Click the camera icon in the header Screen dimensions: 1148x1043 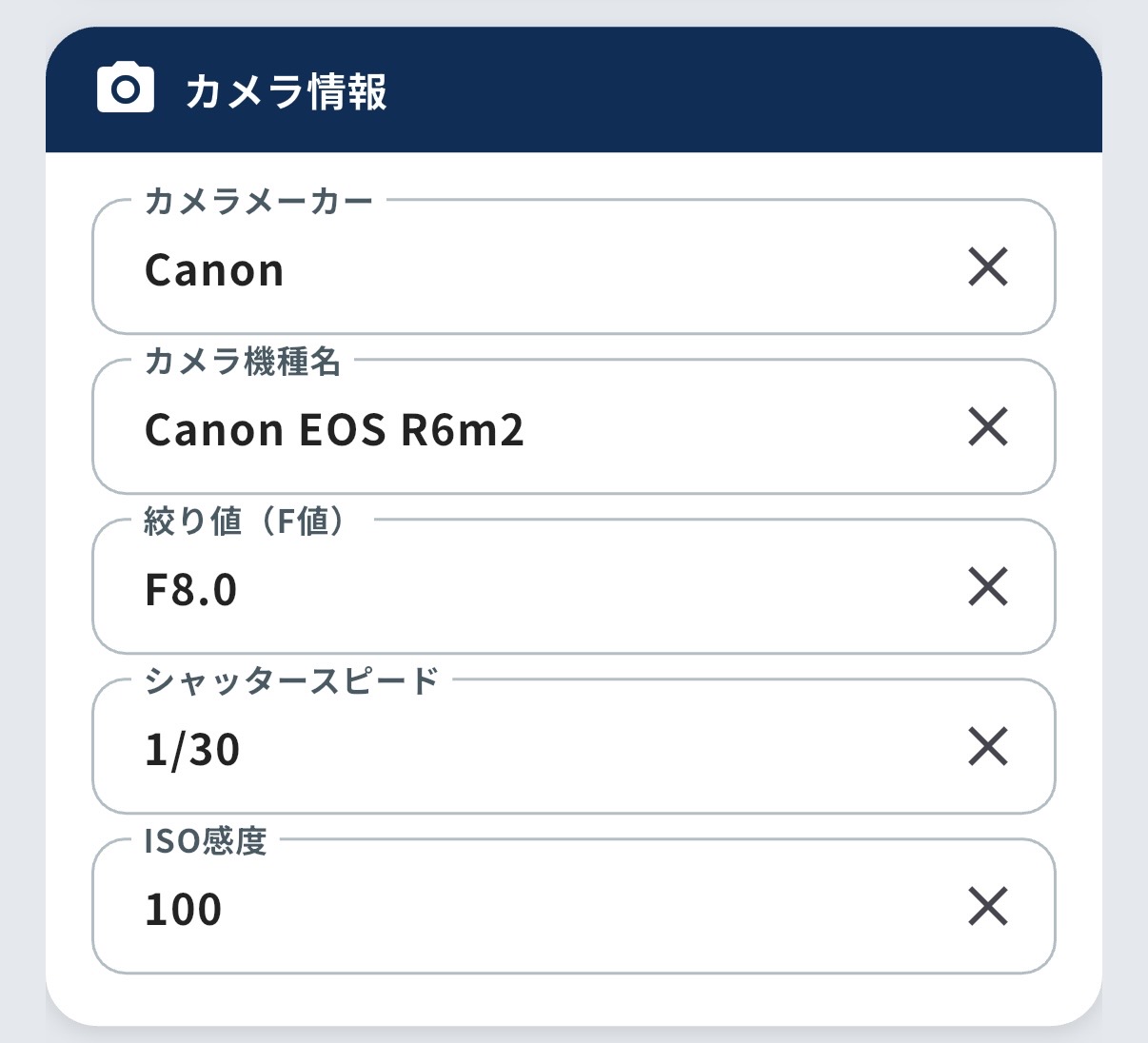click(125, 88)
